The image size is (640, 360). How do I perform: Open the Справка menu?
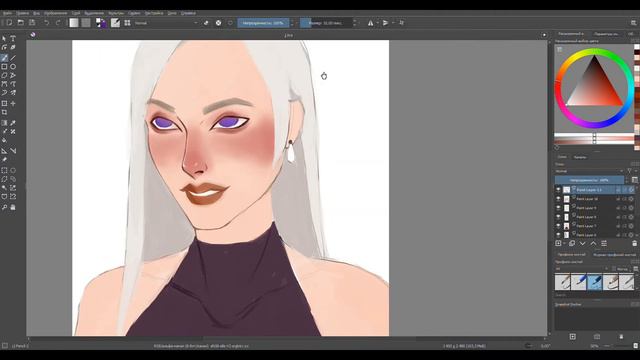pyautogui.click(x=188, y=13)
